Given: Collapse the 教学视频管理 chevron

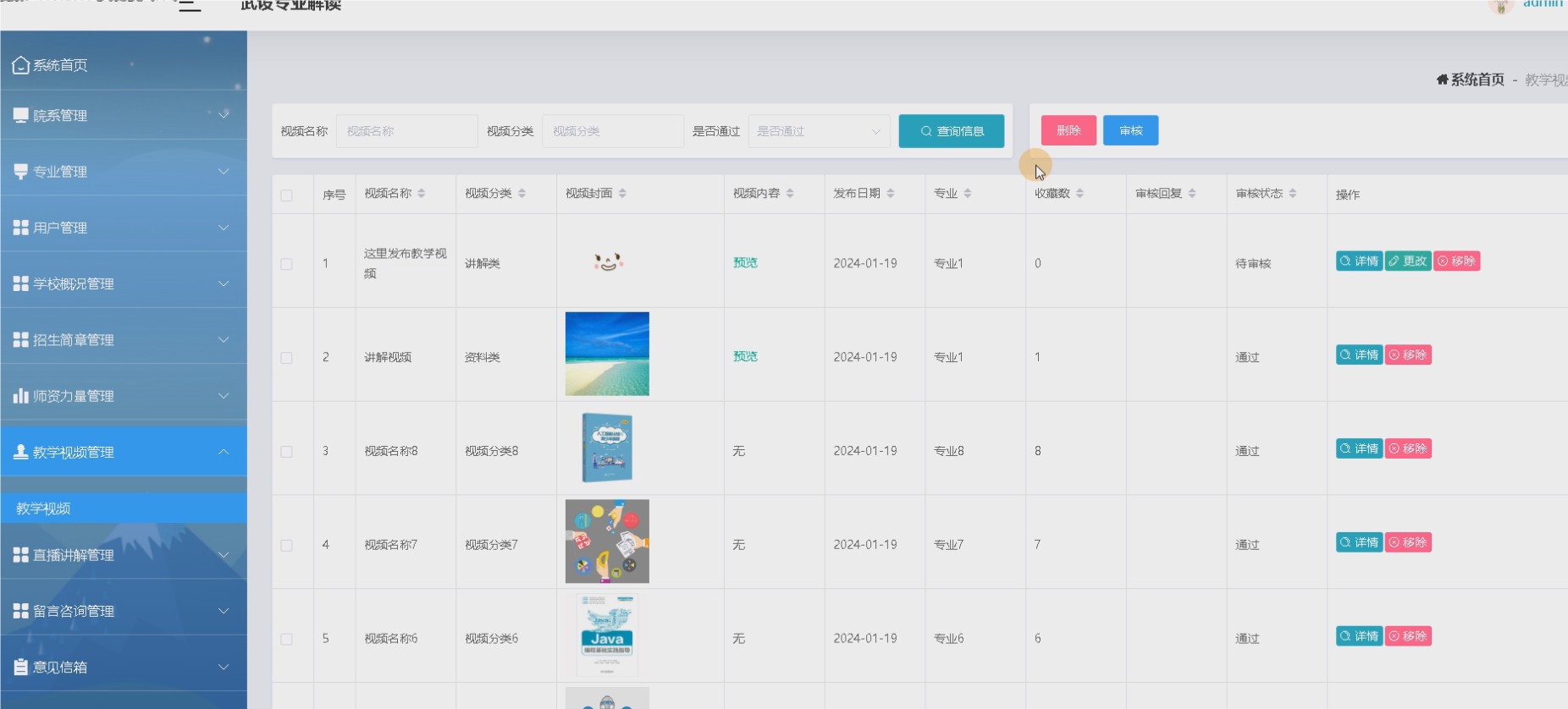Looking at the screenshot, I should click(224, 452).
